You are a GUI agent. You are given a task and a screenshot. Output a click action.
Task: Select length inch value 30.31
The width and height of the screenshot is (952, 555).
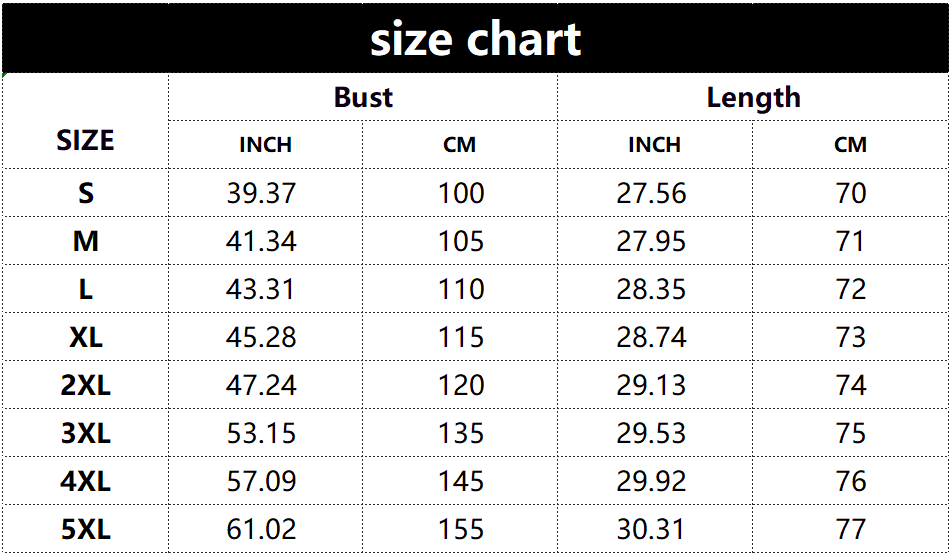pos(651,529)
